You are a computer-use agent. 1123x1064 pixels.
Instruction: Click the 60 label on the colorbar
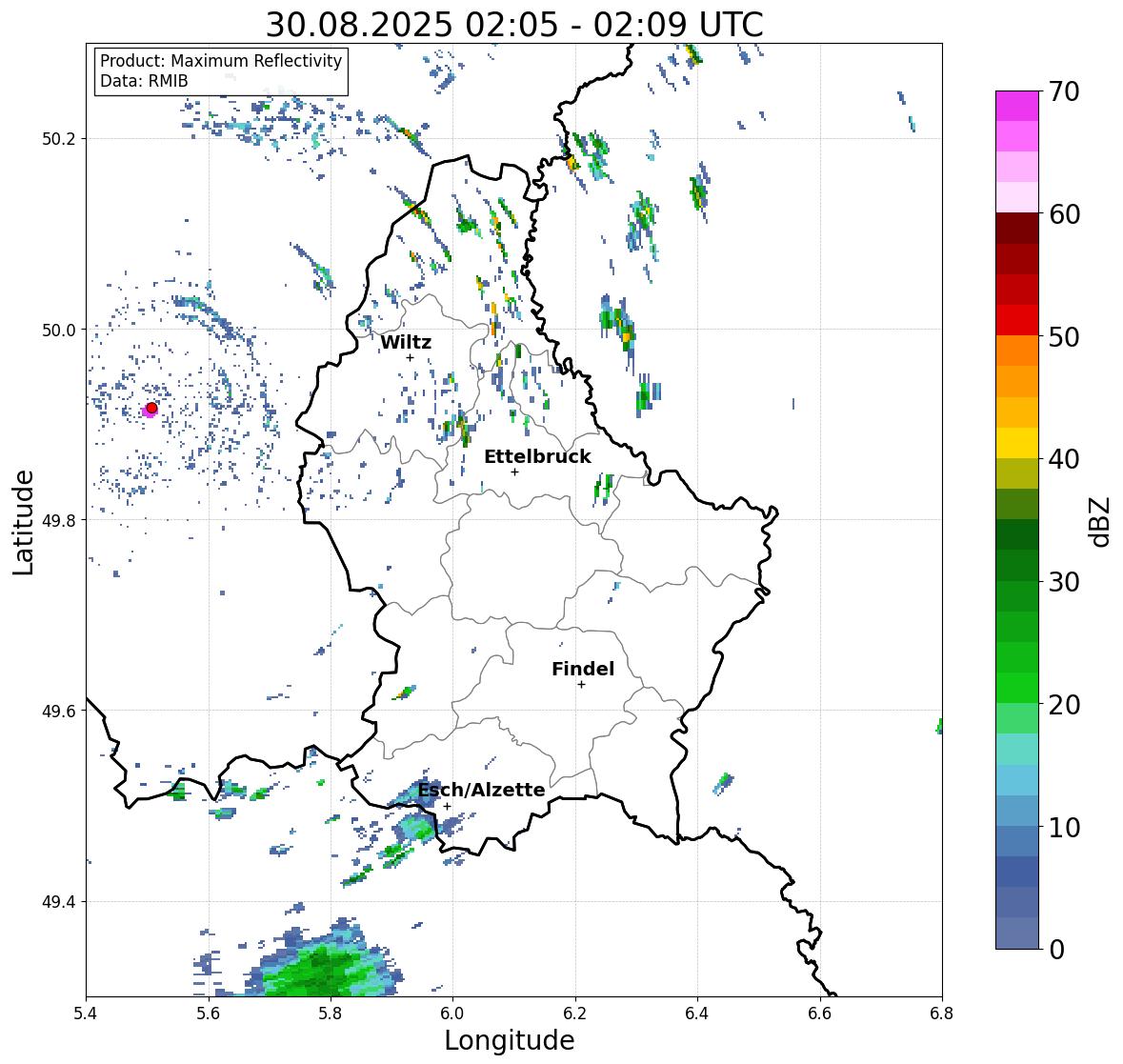coord(1064,214)
